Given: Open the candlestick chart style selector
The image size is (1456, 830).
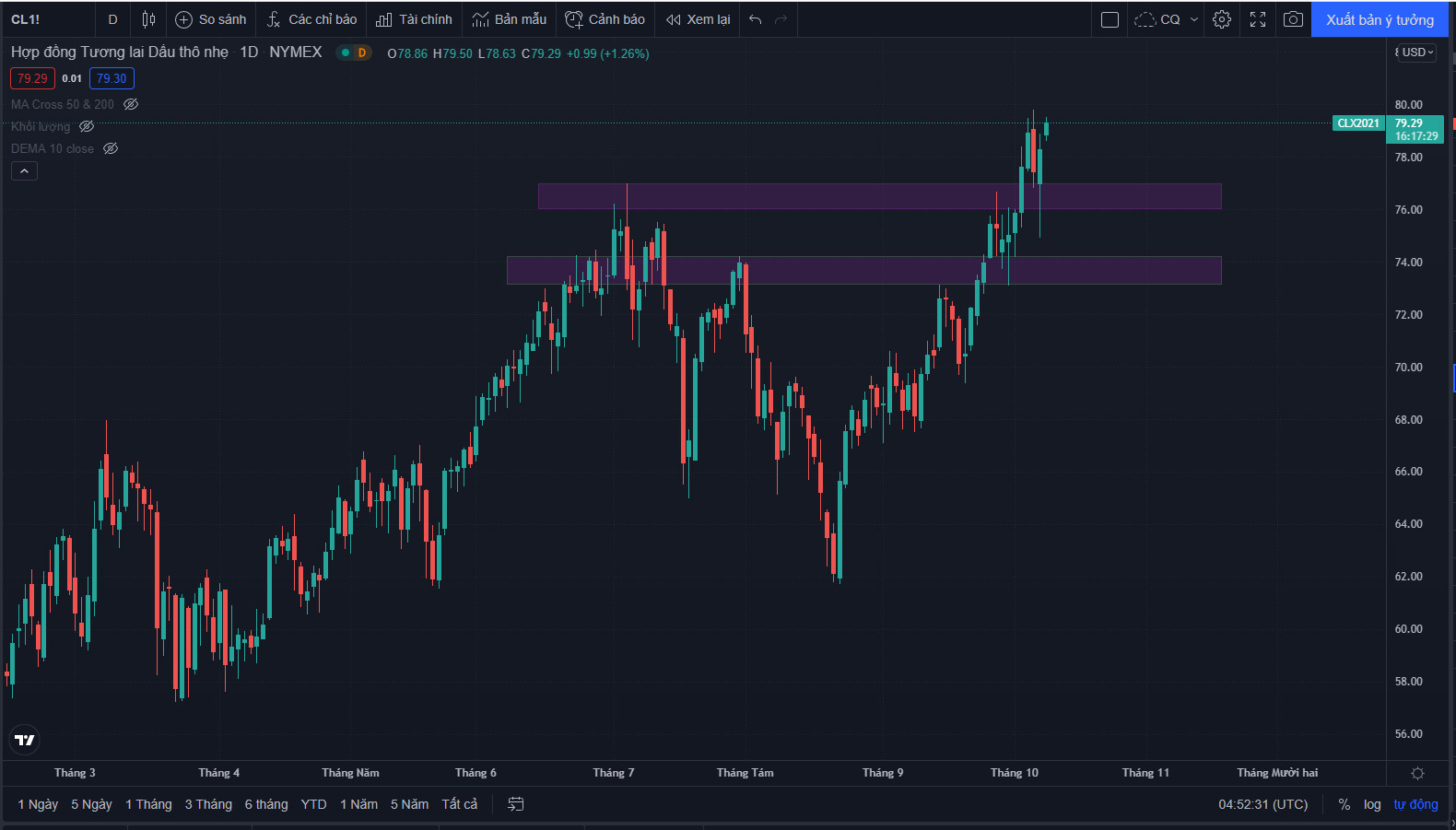Looking at the screenshot, I should coord(148,19).
